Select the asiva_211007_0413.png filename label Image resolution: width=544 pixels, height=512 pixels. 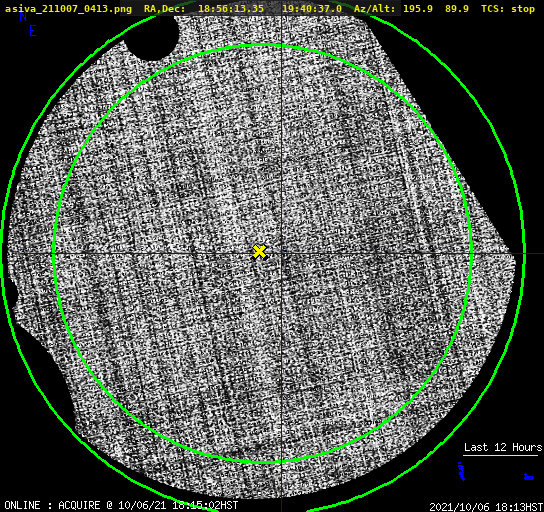pyautogui.click(x=68, y=9)
